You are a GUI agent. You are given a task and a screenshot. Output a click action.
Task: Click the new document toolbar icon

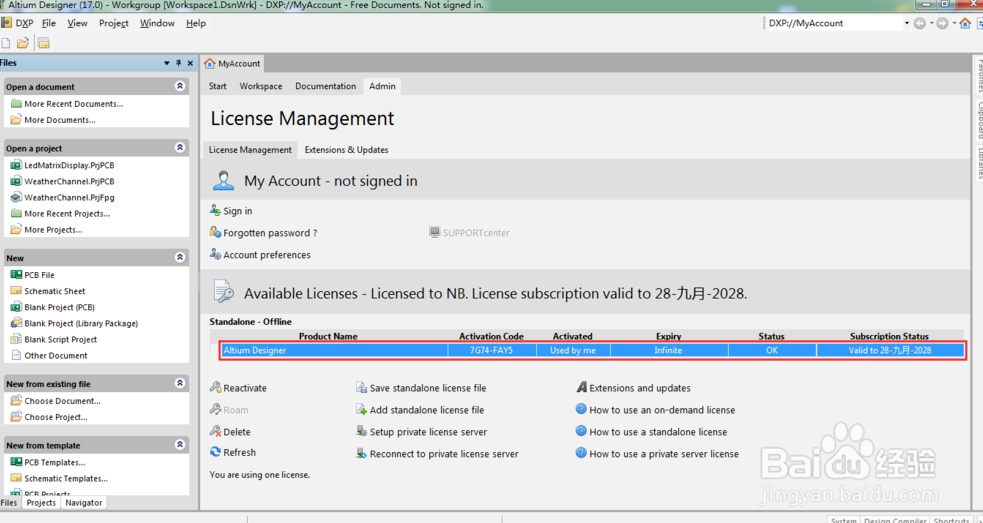point(6,43)
